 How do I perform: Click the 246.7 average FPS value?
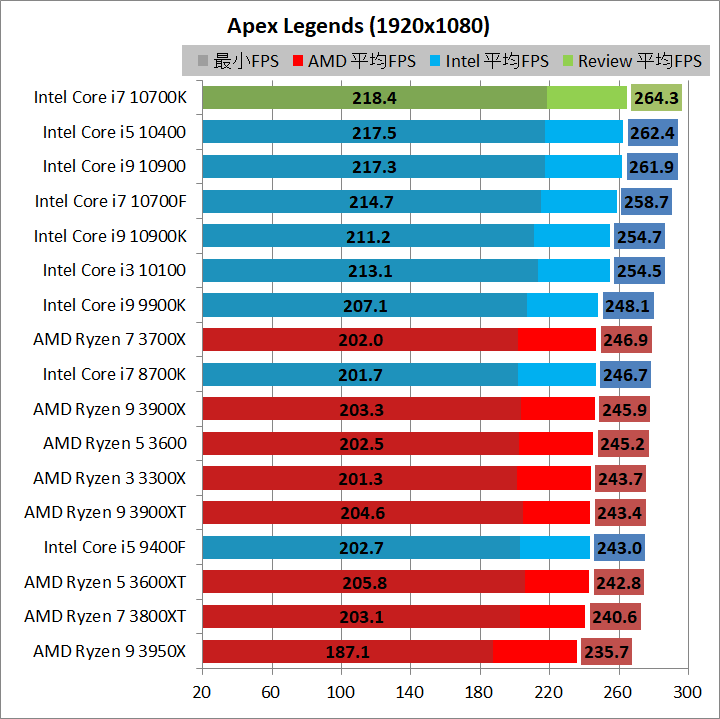[x=625, y=375]
